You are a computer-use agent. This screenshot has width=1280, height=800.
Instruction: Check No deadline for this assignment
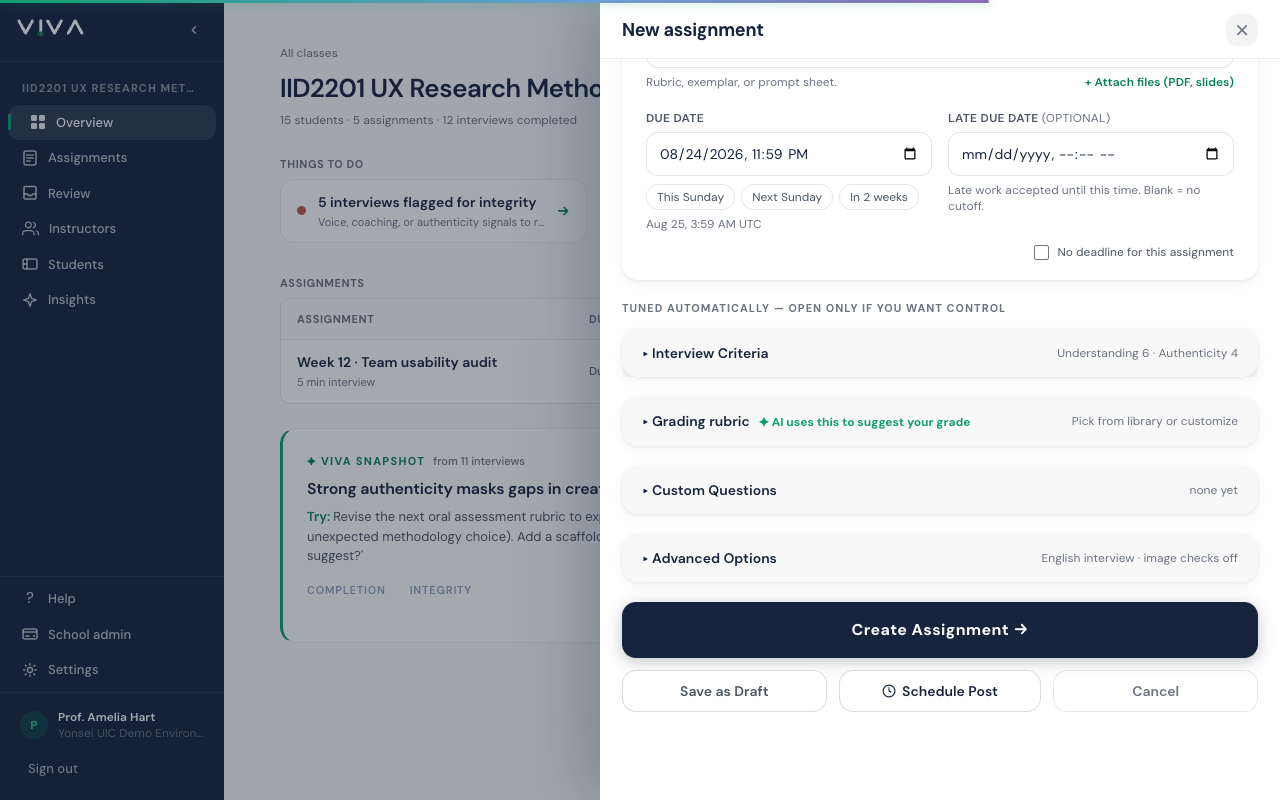(1041, 252)
